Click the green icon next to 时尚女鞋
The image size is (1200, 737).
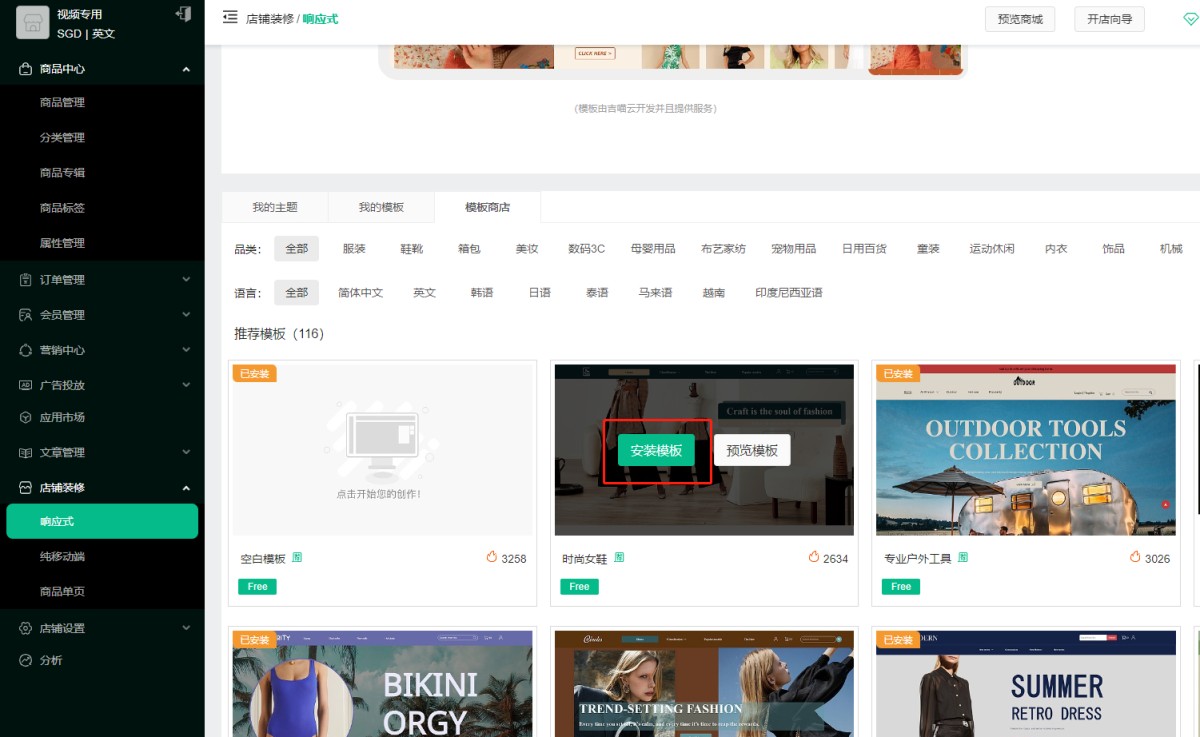tap(619, 557)
